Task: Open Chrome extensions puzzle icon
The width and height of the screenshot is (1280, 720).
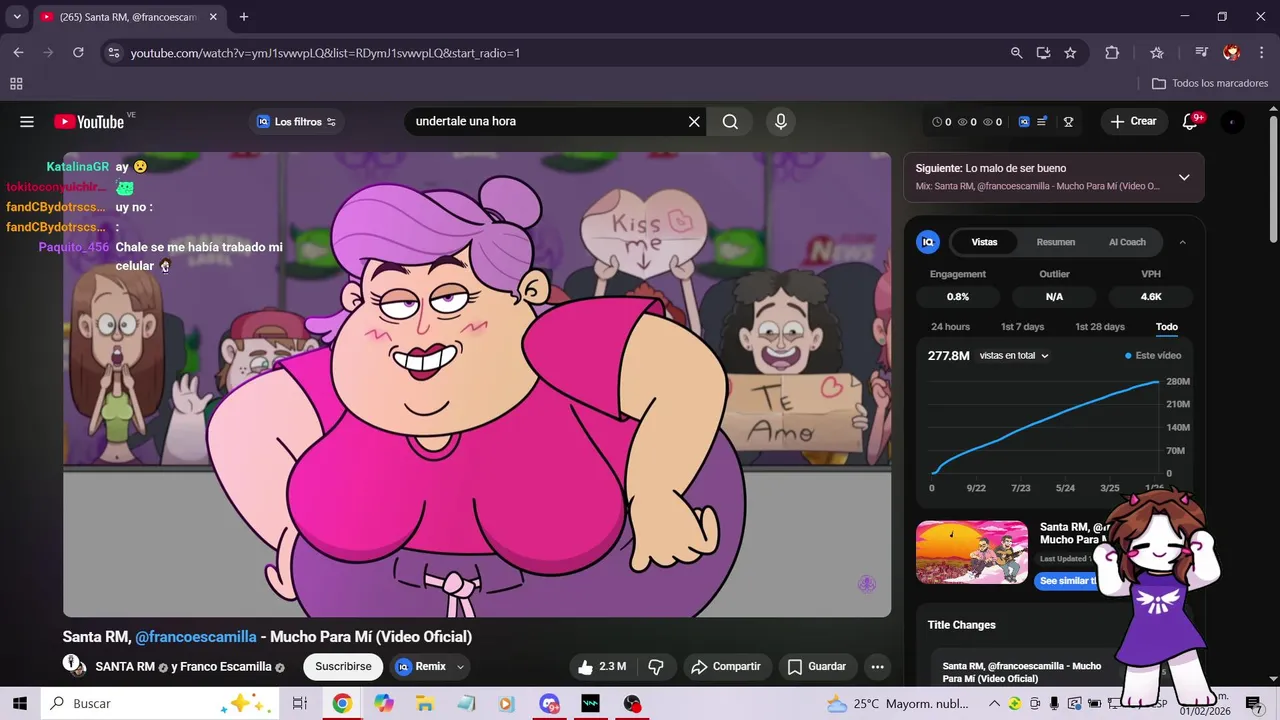Action: tap(1112, 53)
